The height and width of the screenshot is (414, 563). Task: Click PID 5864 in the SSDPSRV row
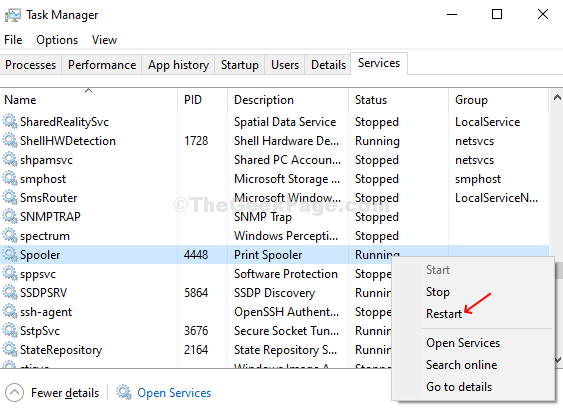click(196, 293)
